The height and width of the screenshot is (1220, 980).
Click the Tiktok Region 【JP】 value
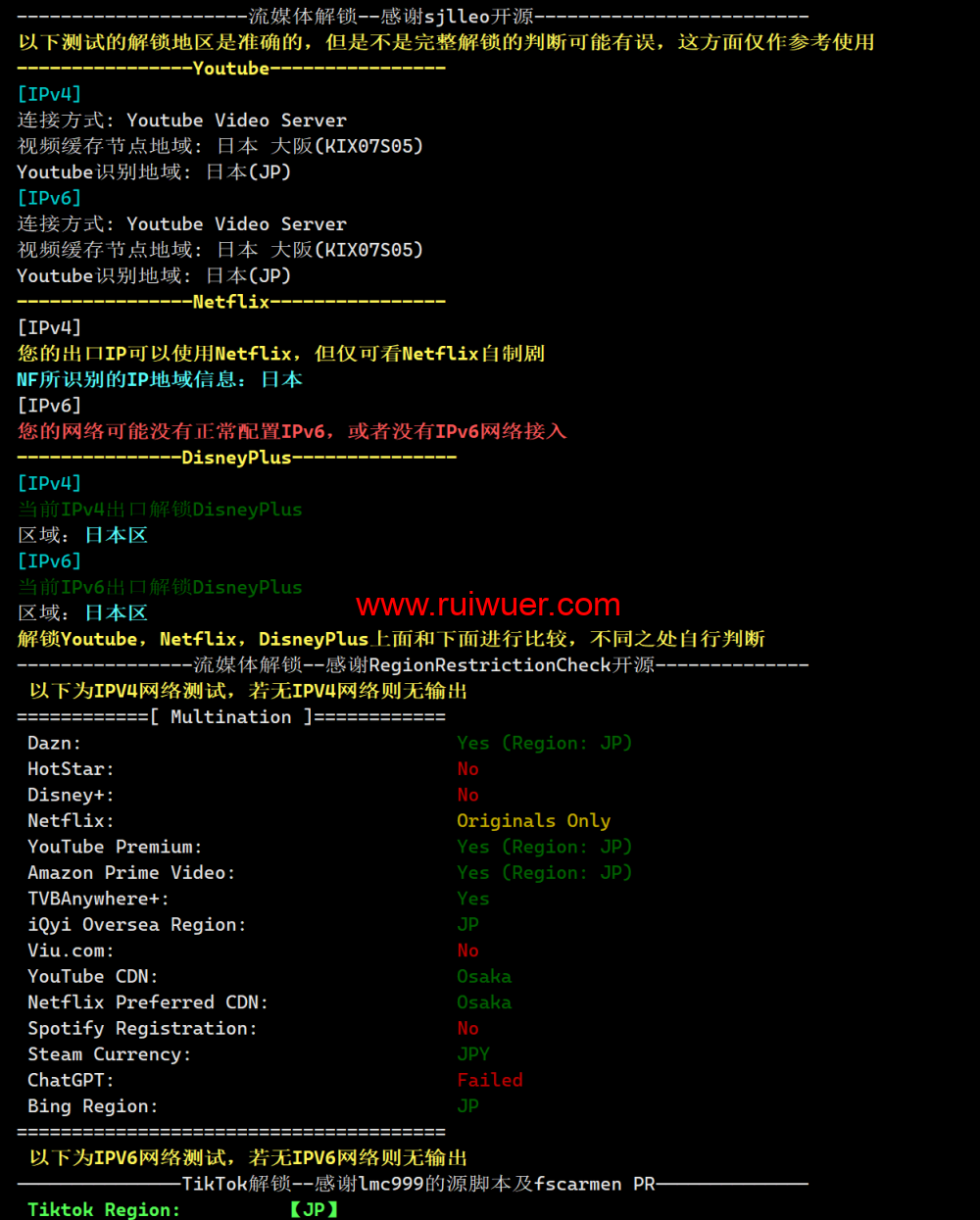tap(314, 1209)
